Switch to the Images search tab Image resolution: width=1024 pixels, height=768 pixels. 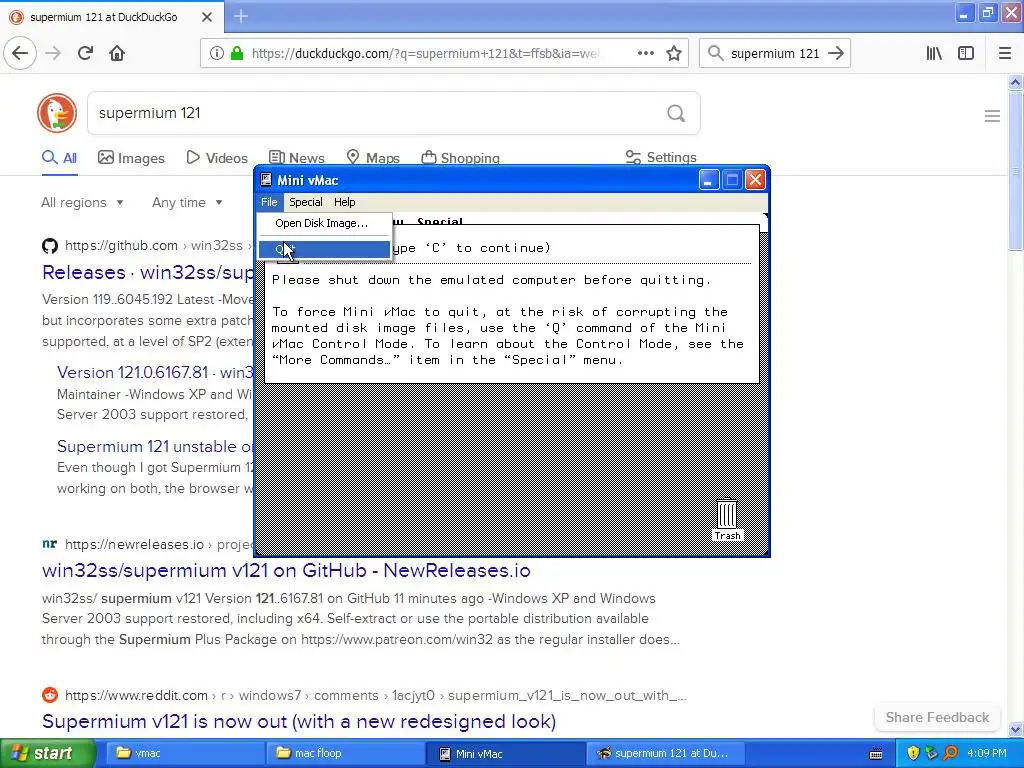(x=131, y=158)
